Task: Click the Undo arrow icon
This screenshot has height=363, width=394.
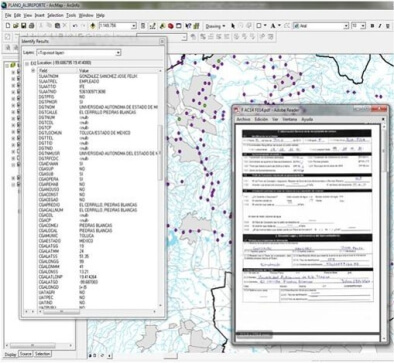Action: point(75,26)
